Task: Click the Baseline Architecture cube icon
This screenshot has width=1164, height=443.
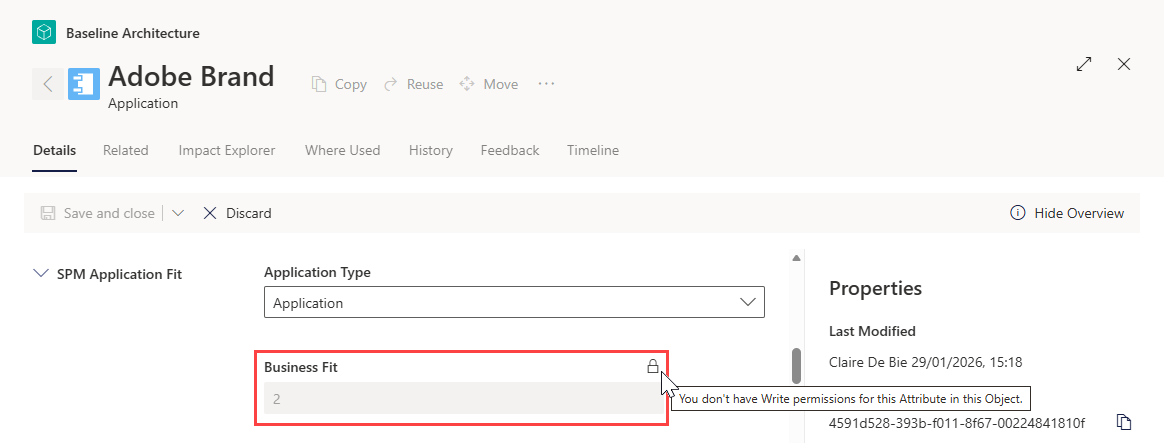Action: tap(45, 33)
